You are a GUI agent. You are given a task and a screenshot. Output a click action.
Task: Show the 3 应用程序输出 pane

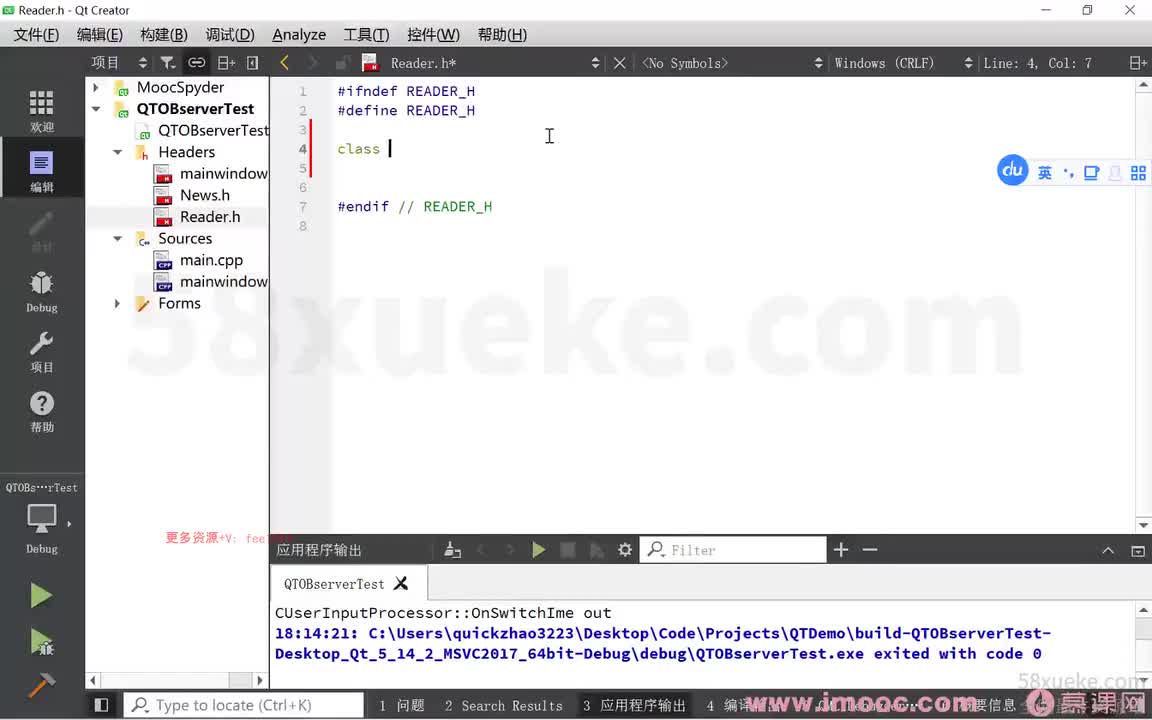(634, 705)
